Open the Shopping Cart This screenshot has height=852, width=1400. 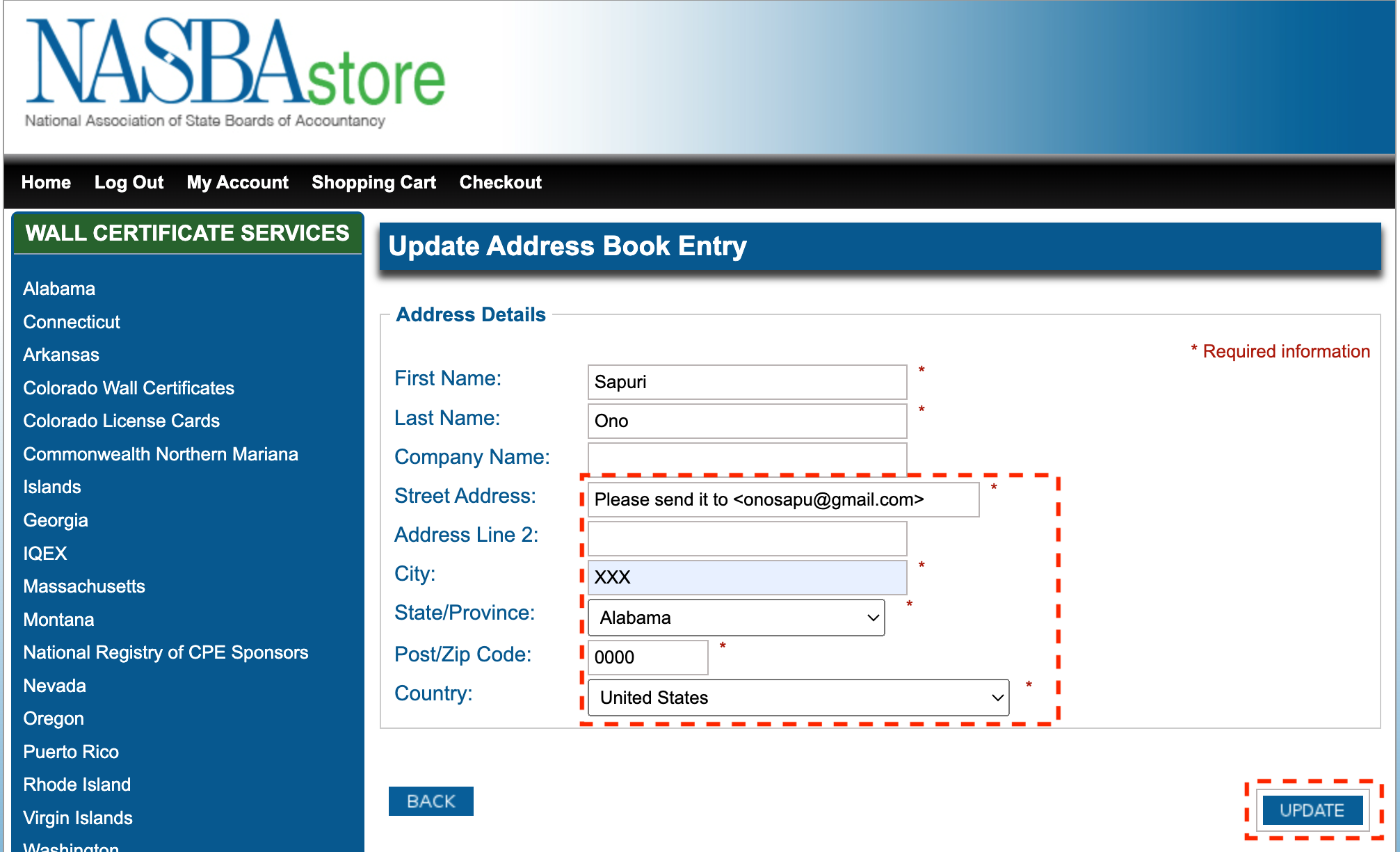pos(373,182)
